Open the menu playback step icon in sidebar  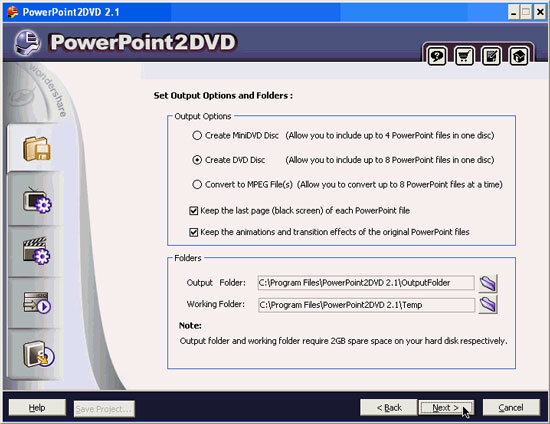coord(37,303)
